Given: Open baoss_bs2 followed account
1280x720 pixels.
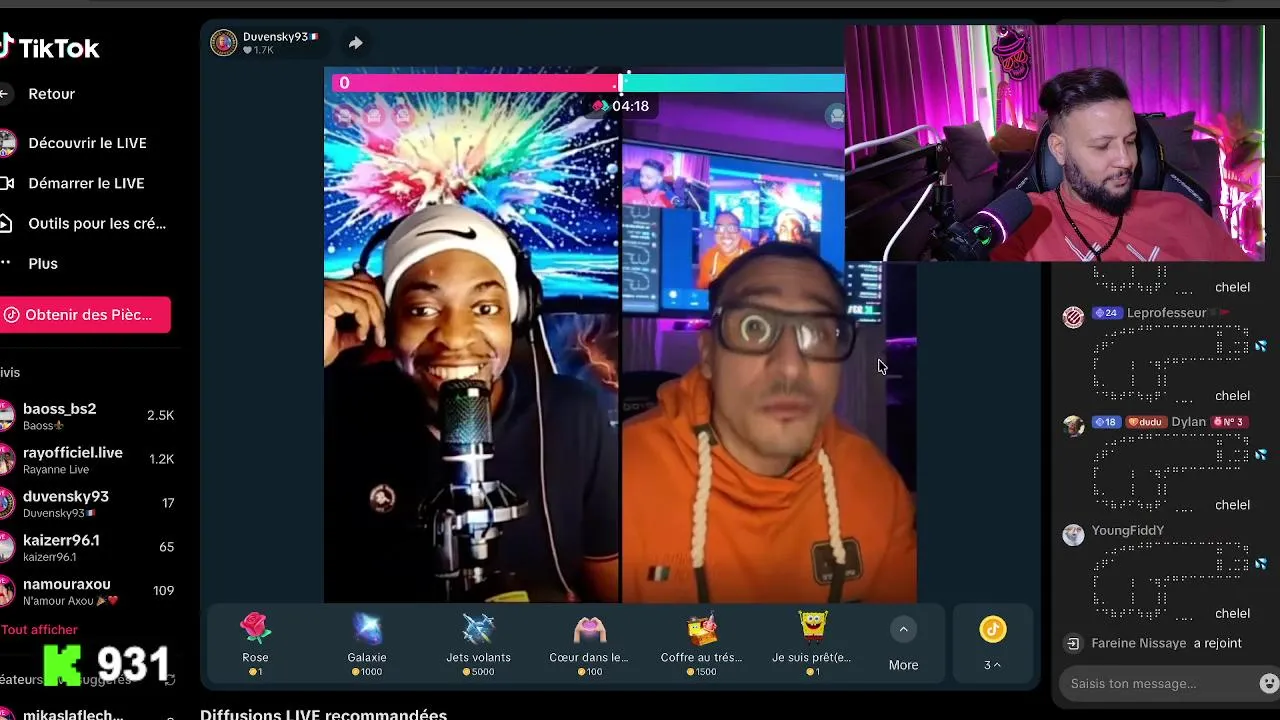Looking at the screenshot, I should pos(88,416).
